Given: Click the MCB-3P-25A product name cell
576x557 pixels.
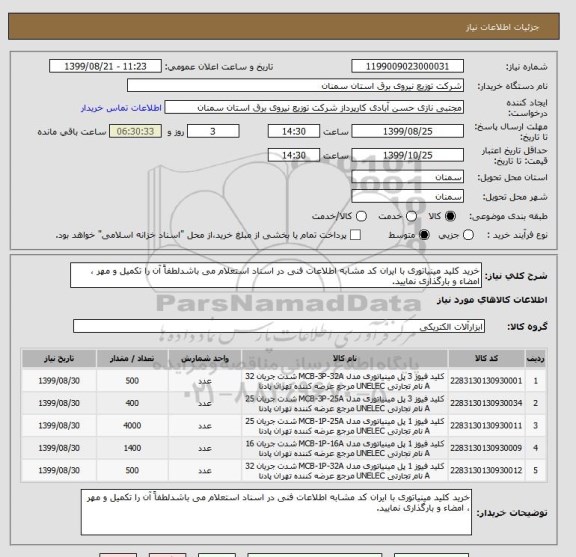Looking at the screenshot, I should point(345,403).
